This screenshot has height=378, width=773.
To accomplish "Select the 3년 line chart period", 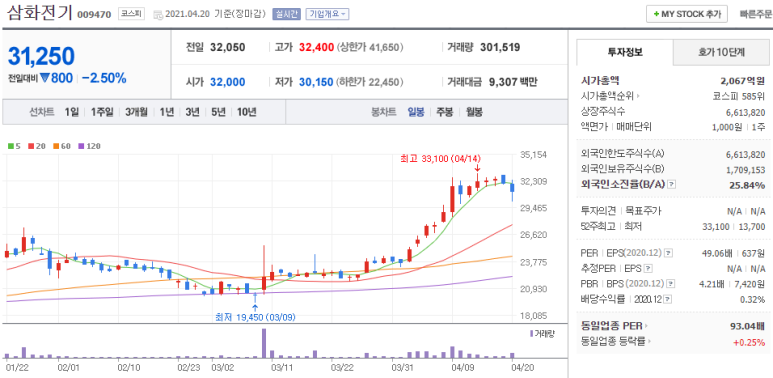I will tap(192, 112).
